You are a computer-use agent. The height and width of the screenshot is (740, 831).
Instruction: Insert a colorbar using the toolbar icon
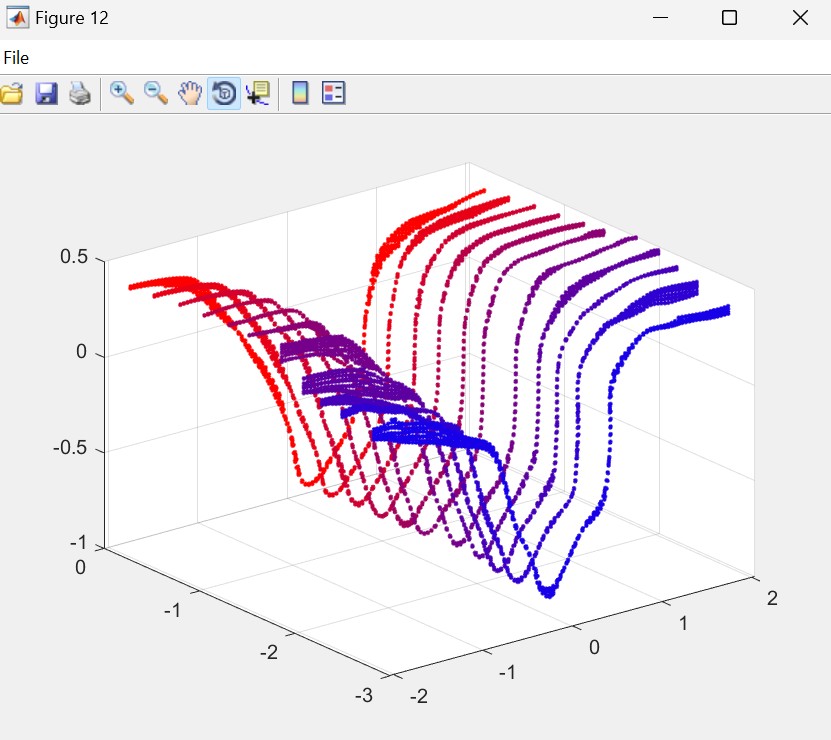(299, 94)
